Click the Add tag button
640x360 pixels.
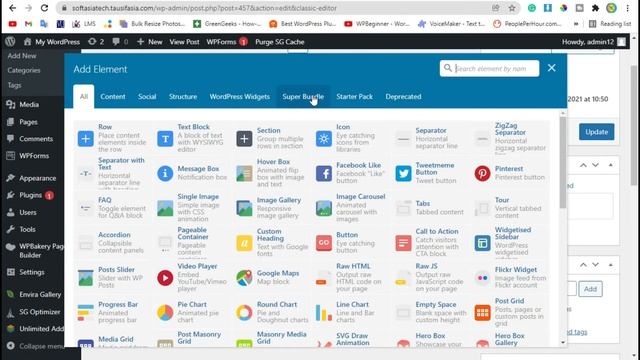tap(590, 289)
